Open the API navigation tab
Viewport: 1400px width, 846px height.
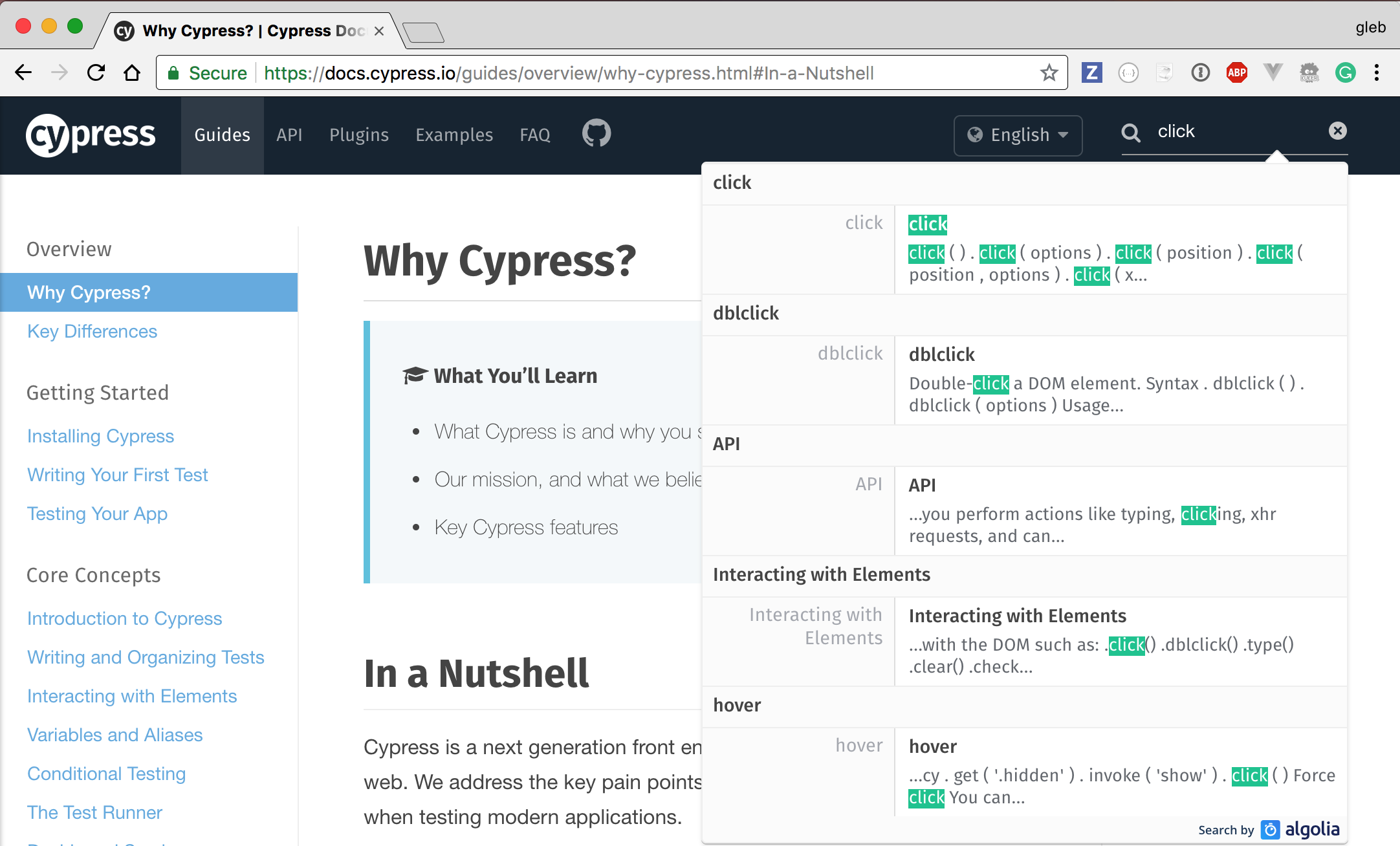click(x=289, y=135)
